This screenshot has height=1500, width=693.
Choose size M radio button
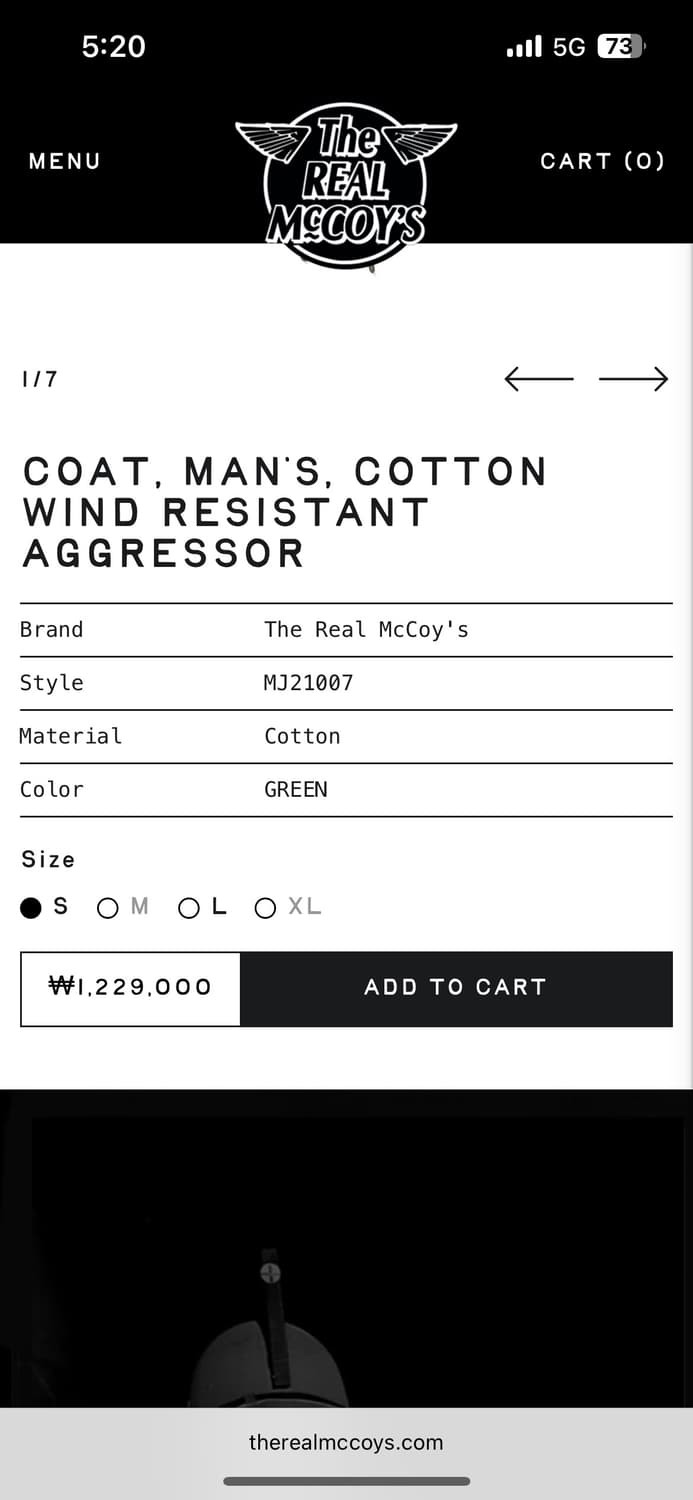click(108, 908)
